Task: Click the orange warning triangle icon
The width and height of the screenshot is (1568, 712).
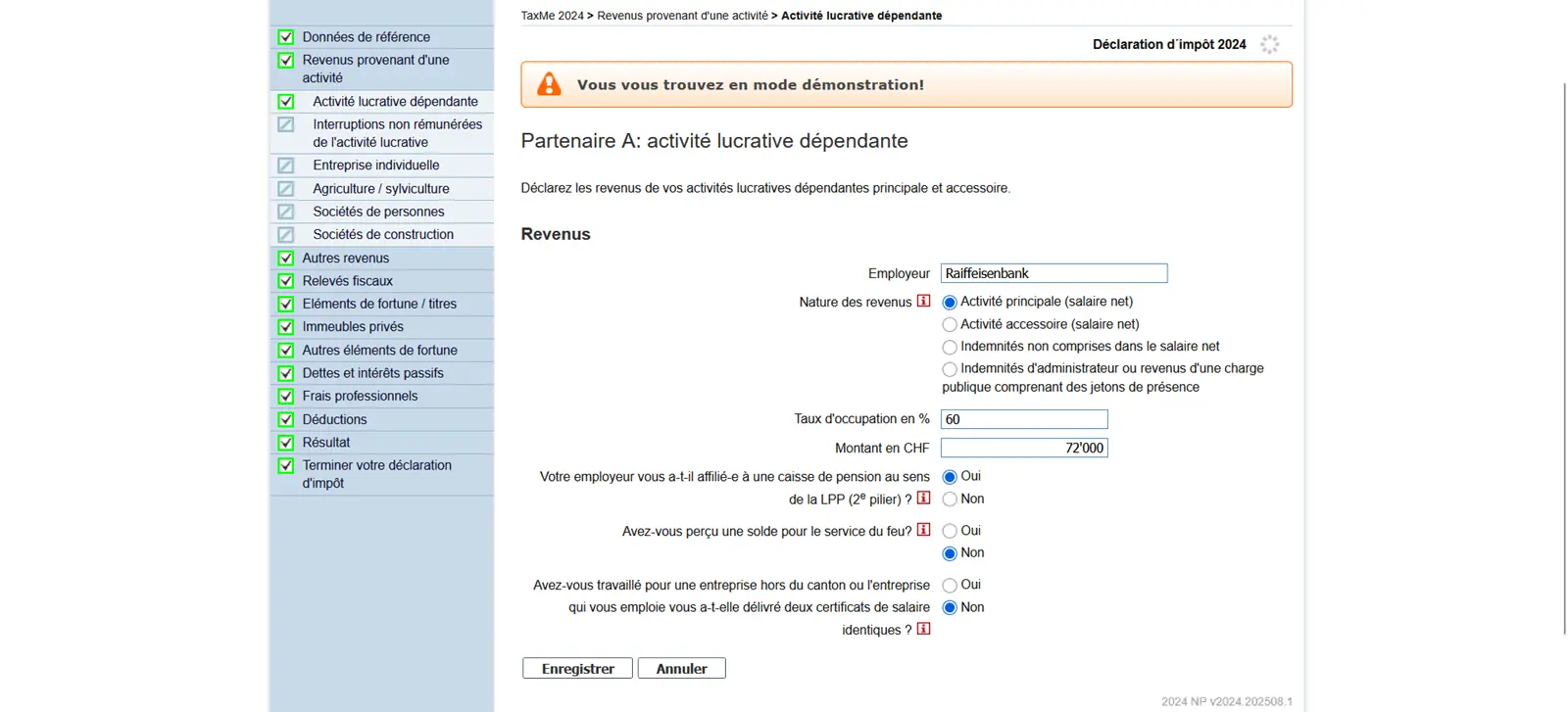Action: tap(550, 84)
